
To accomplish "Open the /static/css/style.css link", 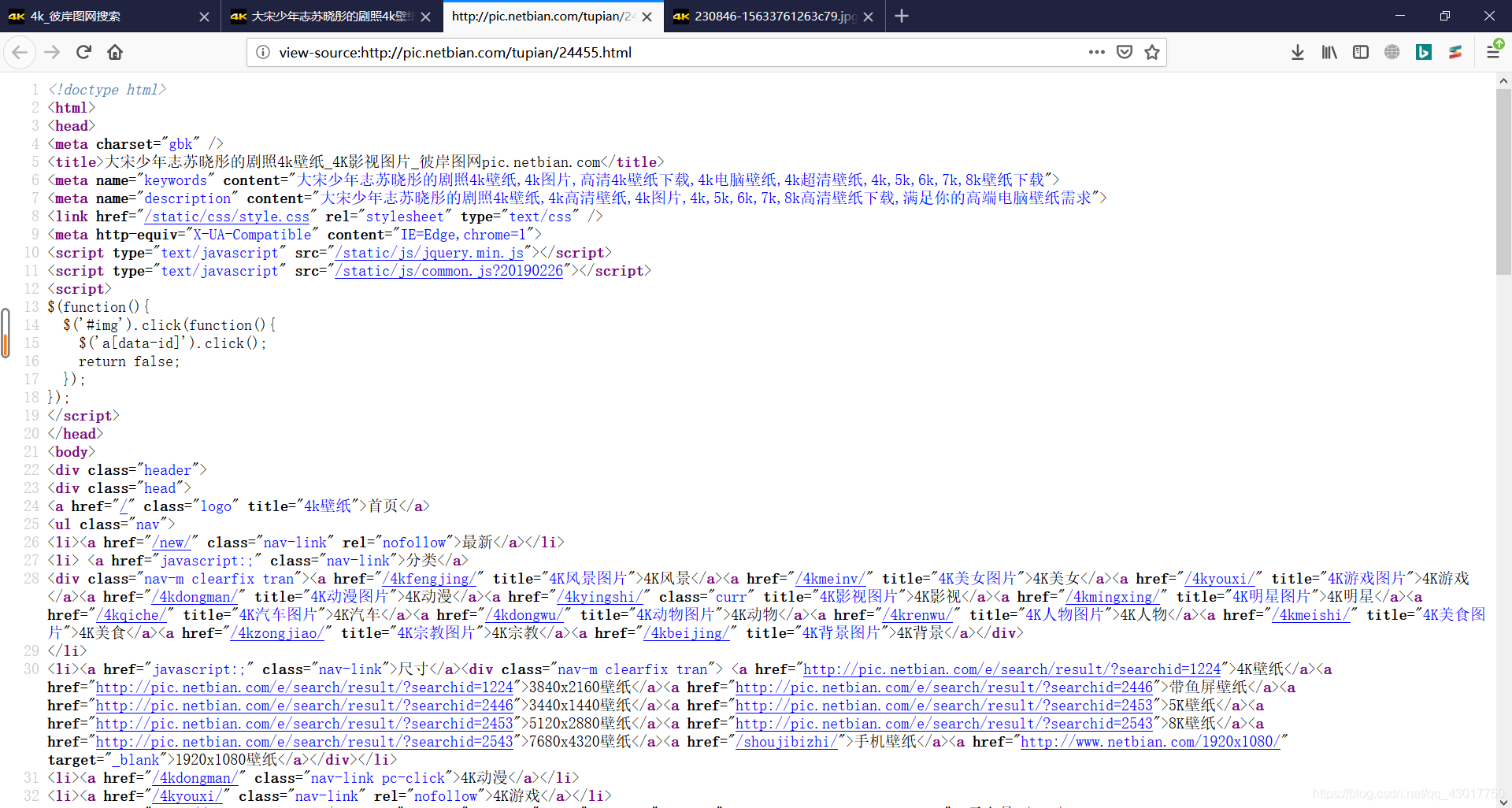I will [227, 217].
